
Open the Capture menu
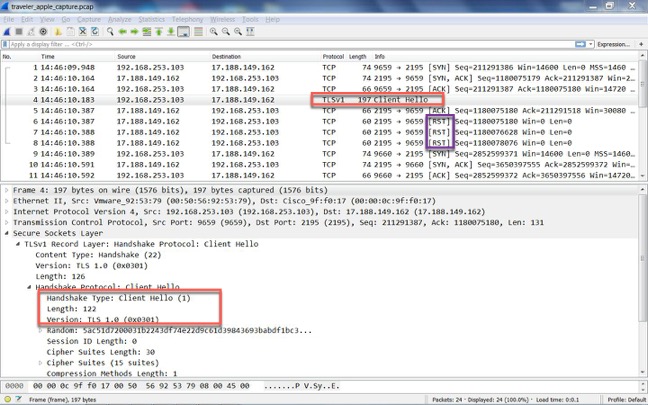pyautogui.click(x=89, y=19)
